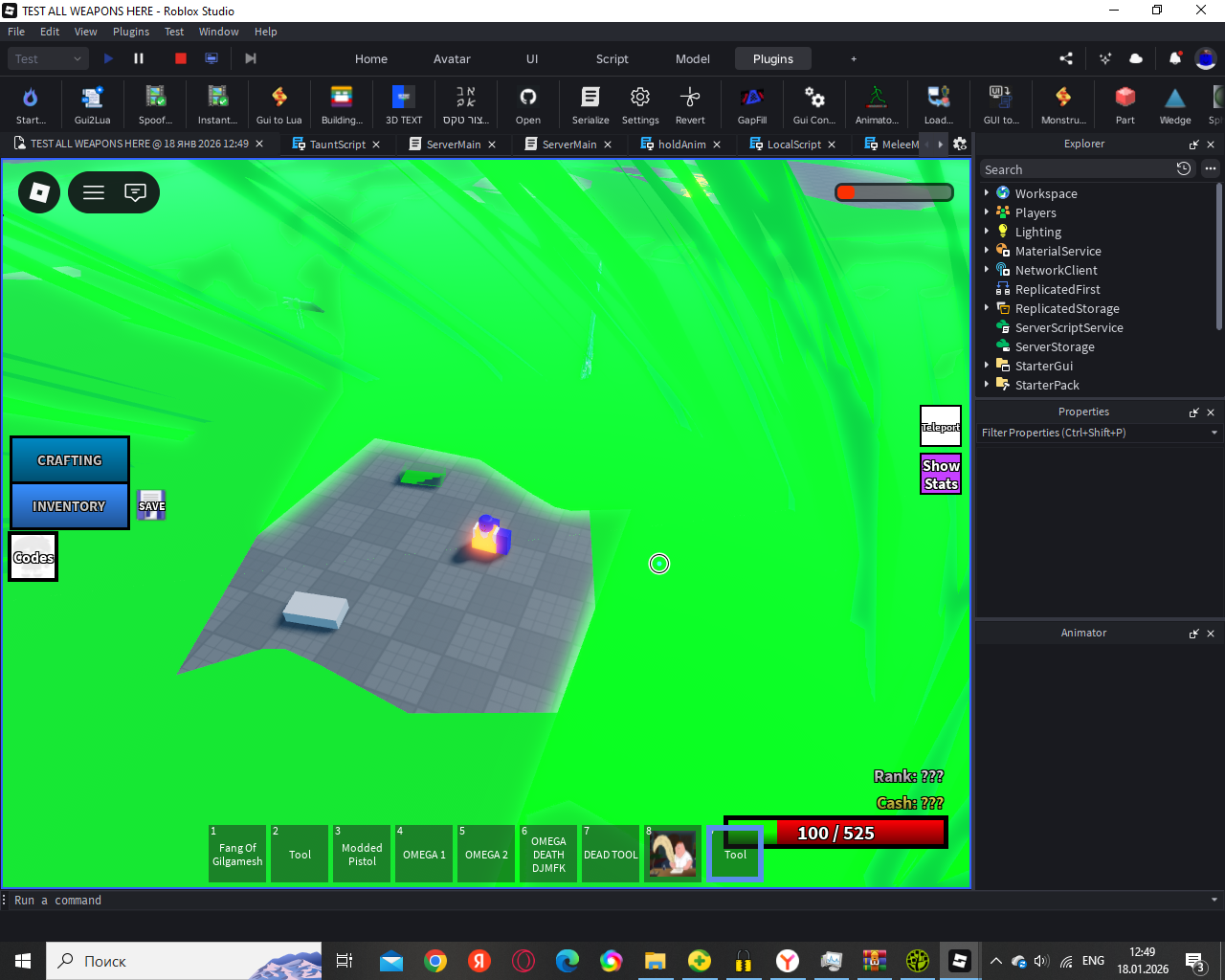
Task: Open the File menu
Action: tap(16, 32)
